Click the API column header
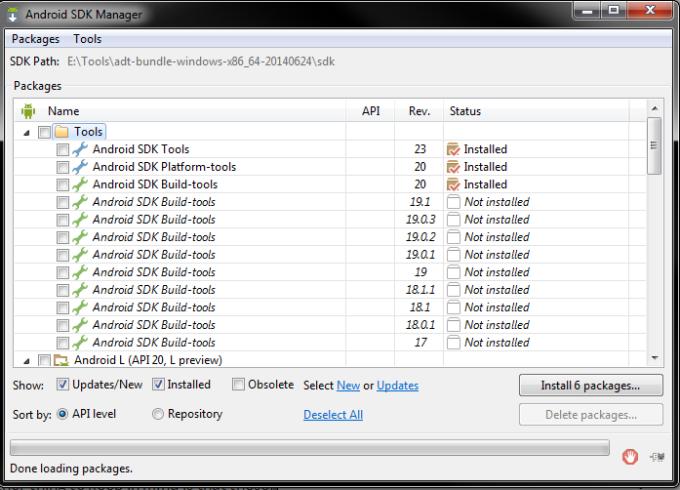This screenshot has height=490, width=680. tap(371, 111)
